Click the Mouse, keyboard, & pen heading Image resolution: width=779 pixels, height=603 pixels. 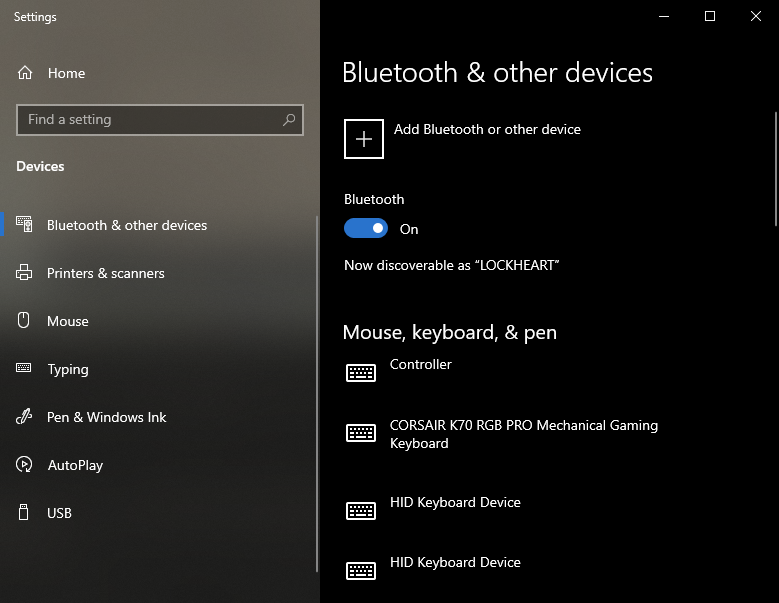click(x=450, y=332)
